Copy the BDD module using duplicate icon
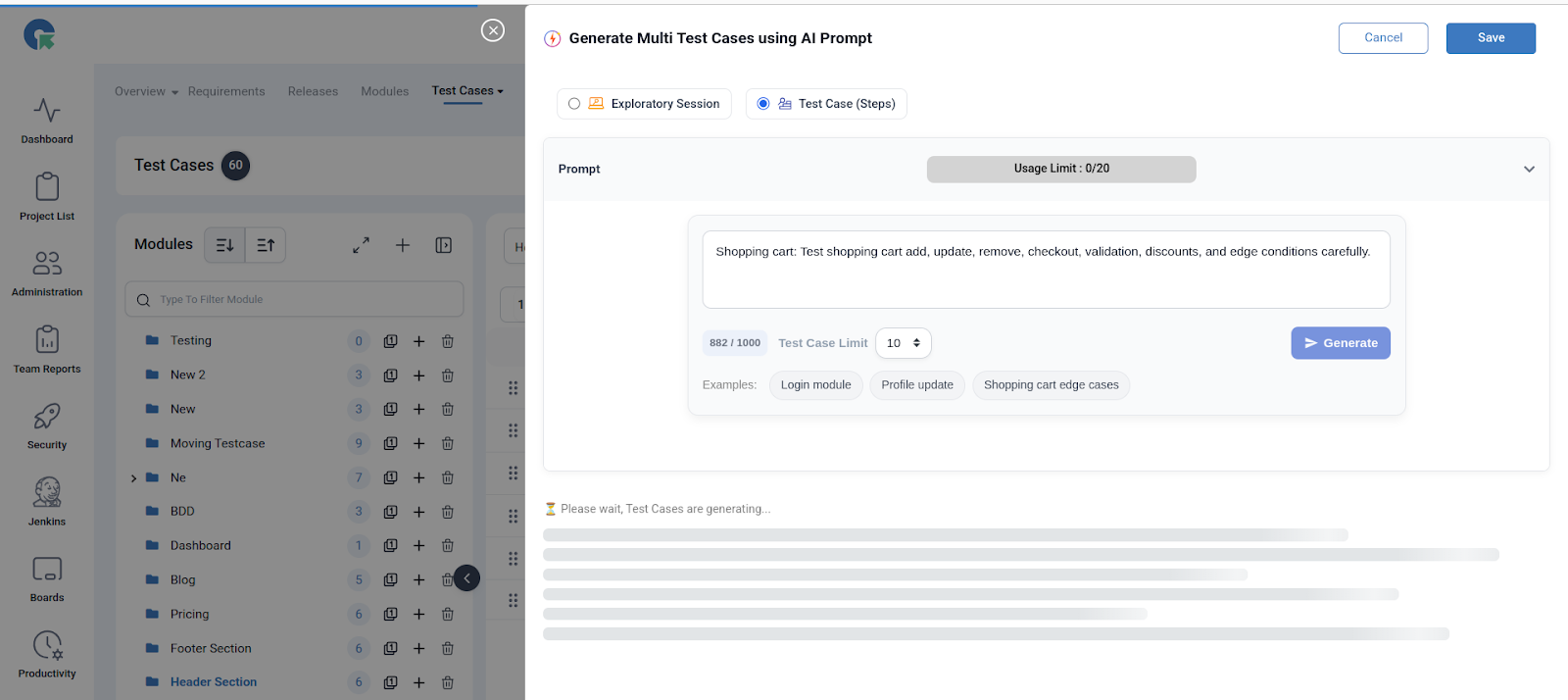Viewport: 1568px width, 700px height. point(390,512)
